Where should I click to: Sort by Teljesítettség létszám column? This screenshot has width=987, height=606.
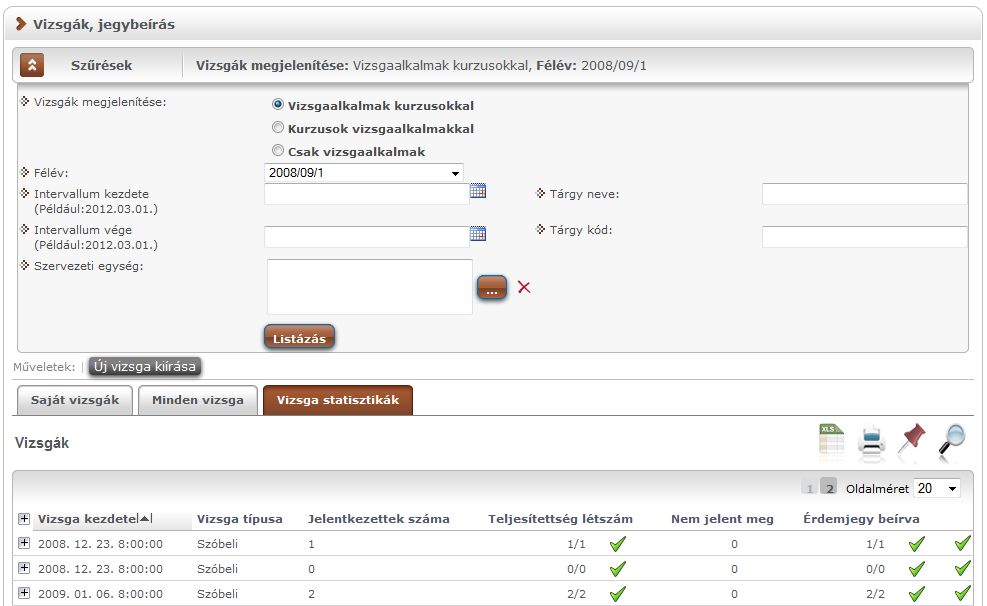560,519
